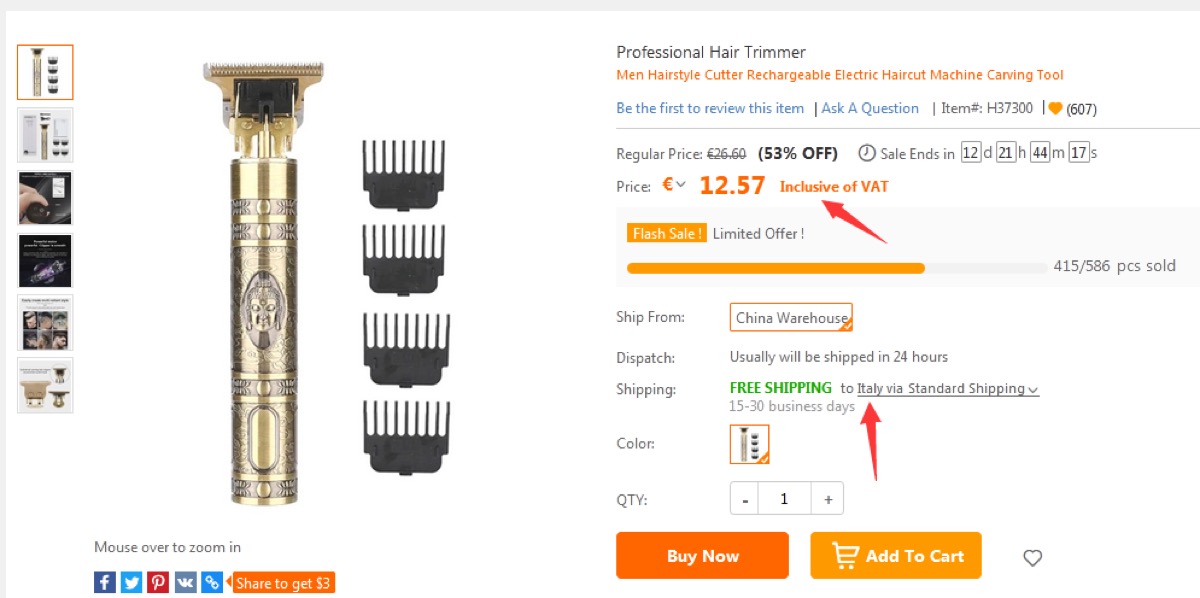Click Ask A Question link
Screen dimensions: 1200x598
tap(870, 108)
